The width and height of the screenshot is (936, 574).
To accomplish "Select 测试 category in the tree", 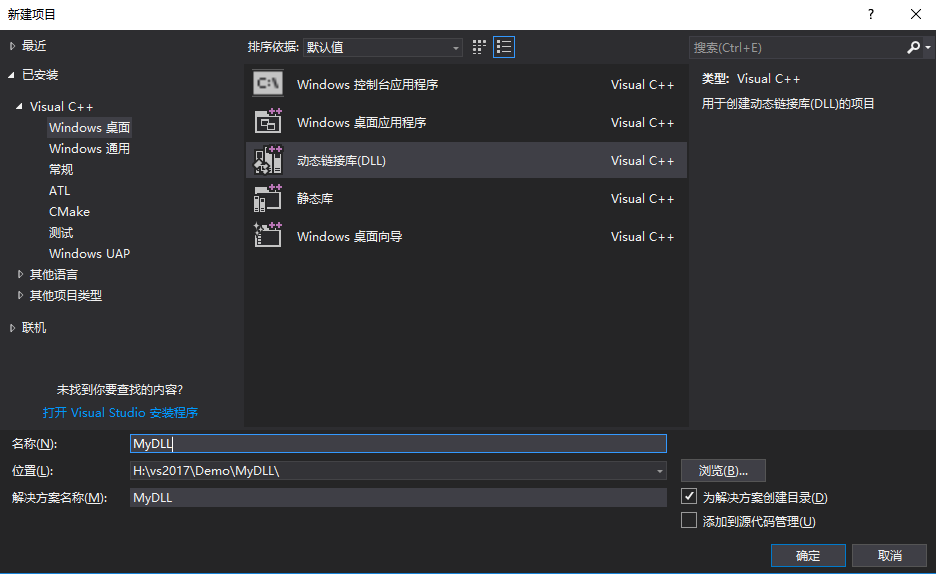I will pos(61,232).
